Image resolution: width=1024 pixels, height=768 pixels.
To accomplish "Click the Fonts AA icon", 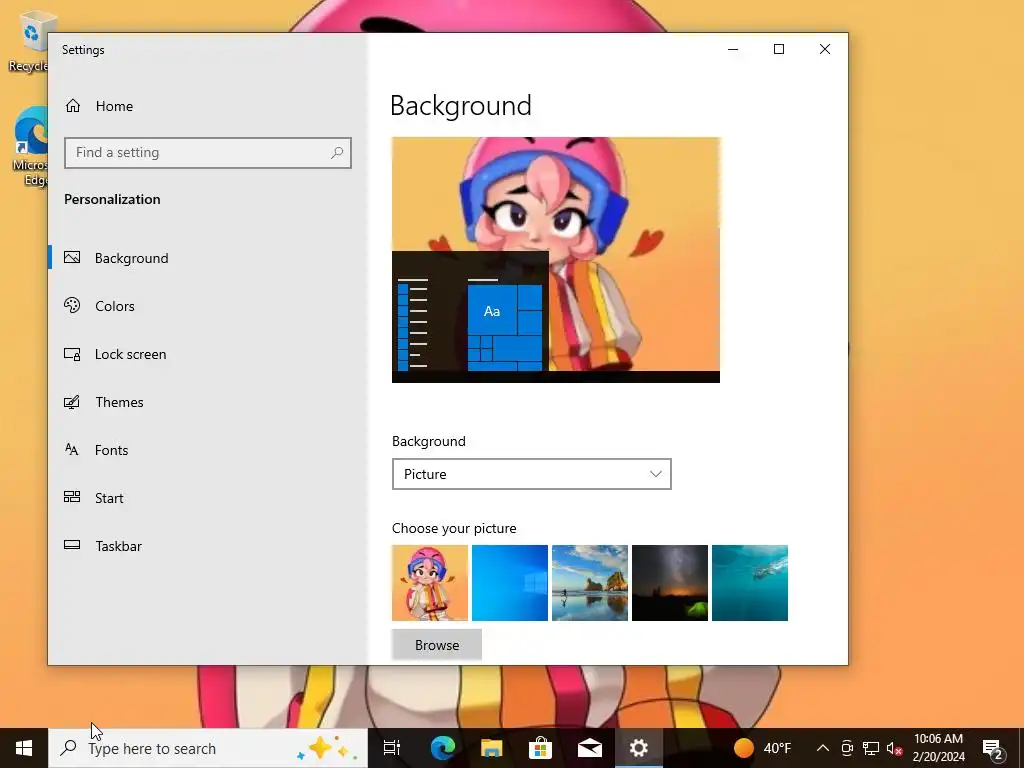I will tap(72, 449).
